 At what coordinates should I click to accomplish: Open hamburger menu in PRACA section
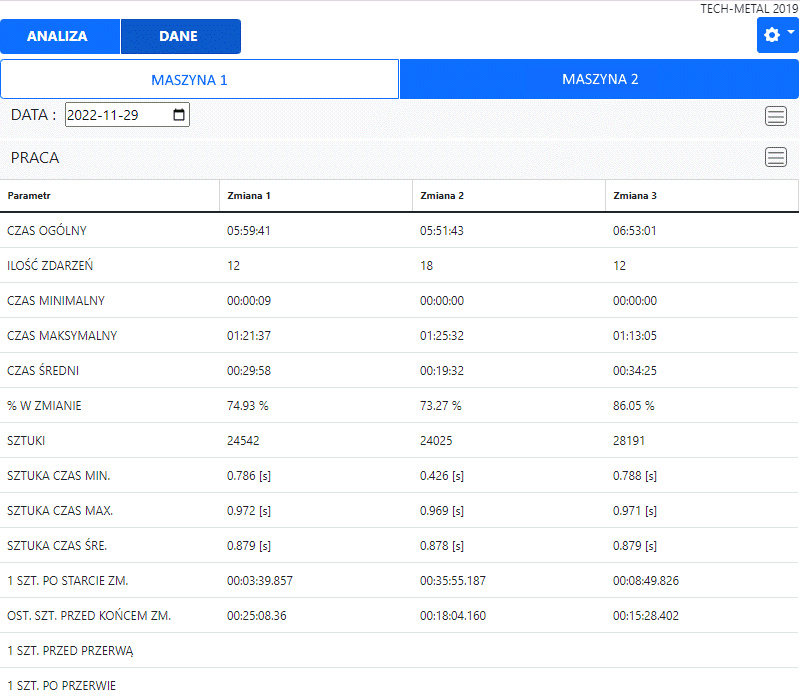click(x=776, y=157)
